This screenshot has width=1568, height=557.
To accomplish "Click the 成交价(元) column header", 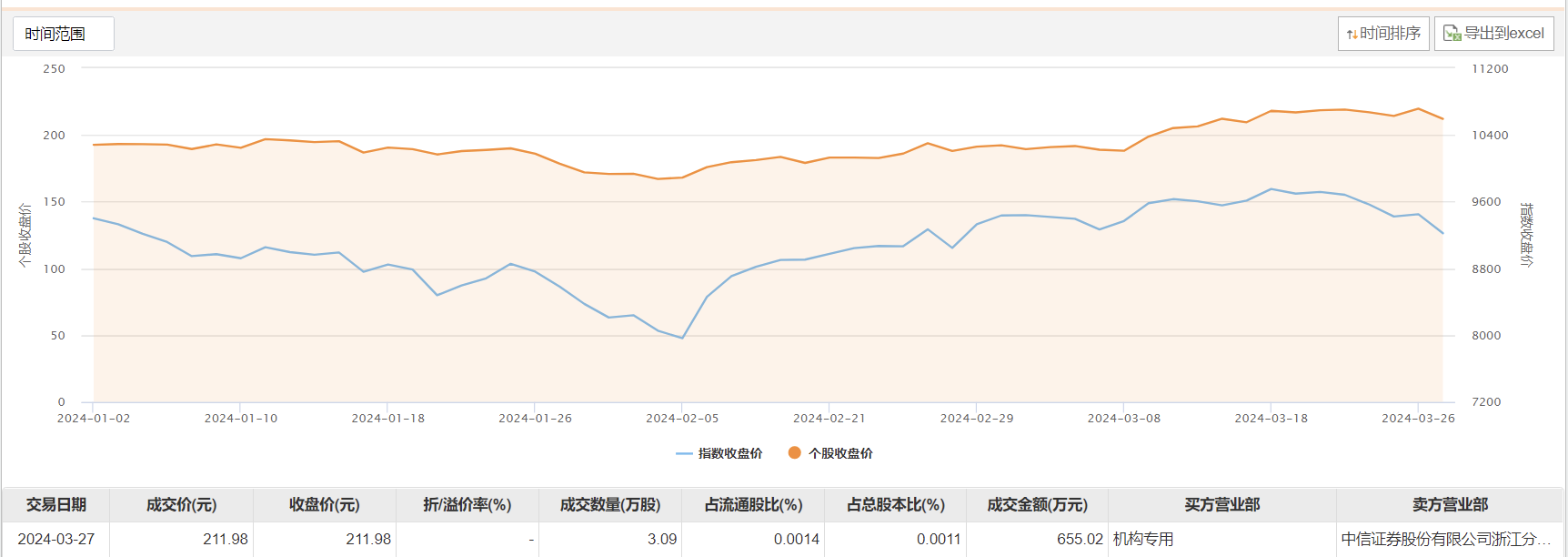I will 181,504.
